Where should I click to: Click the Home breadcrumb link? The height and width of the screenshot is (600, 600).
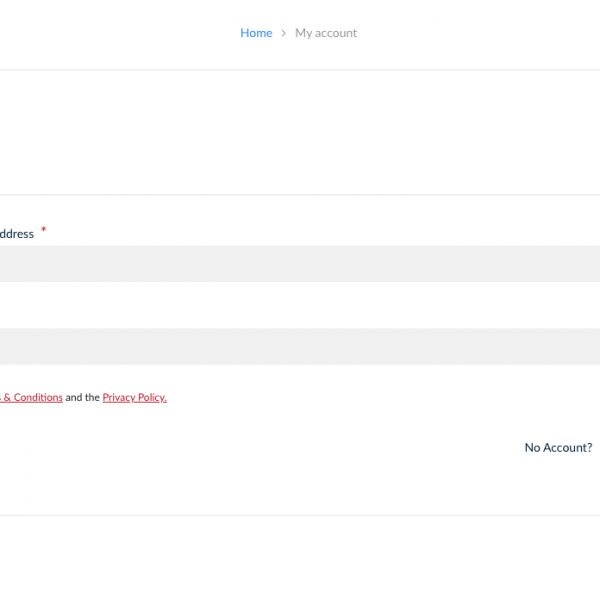[x=256, y=33]
